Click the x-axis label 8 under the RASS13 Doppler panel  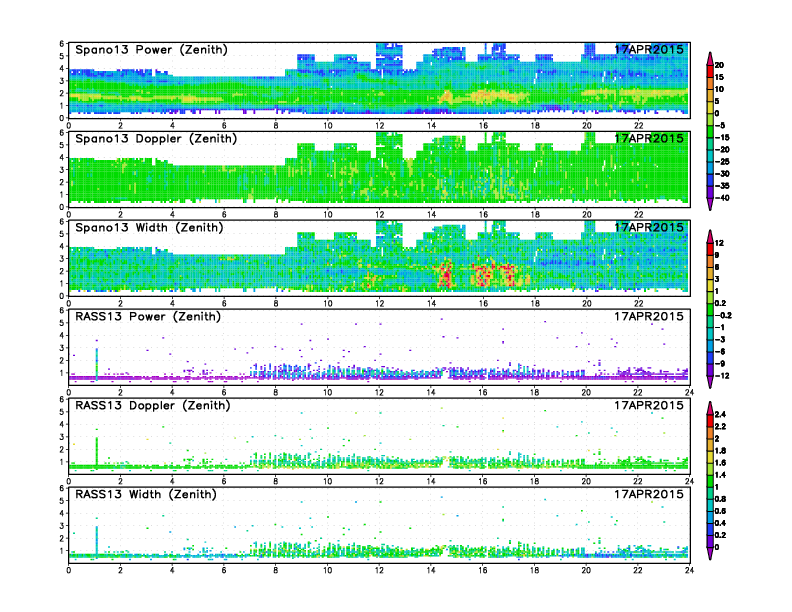point(276,481)
